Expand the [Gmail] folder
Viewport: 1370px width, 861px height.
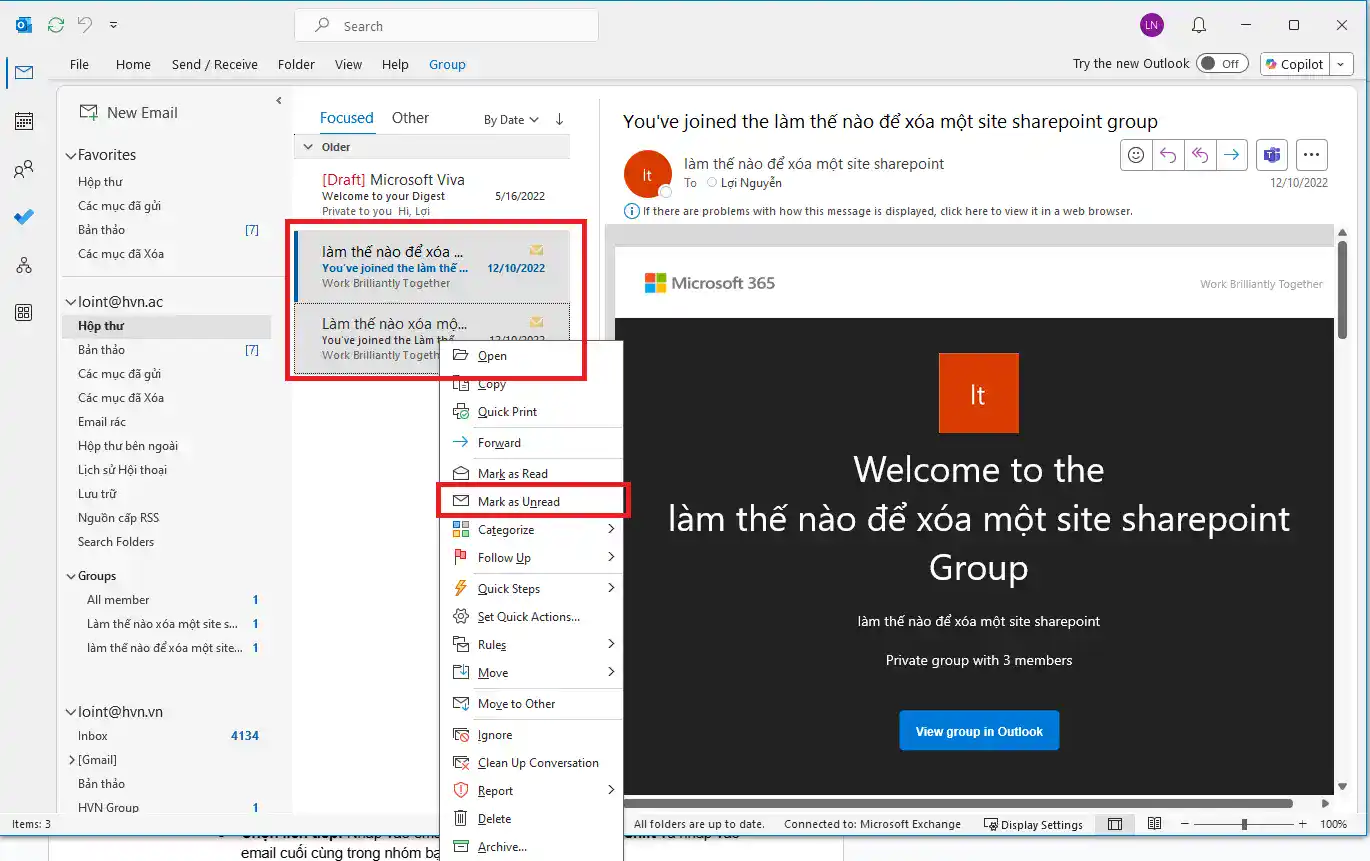71,760
